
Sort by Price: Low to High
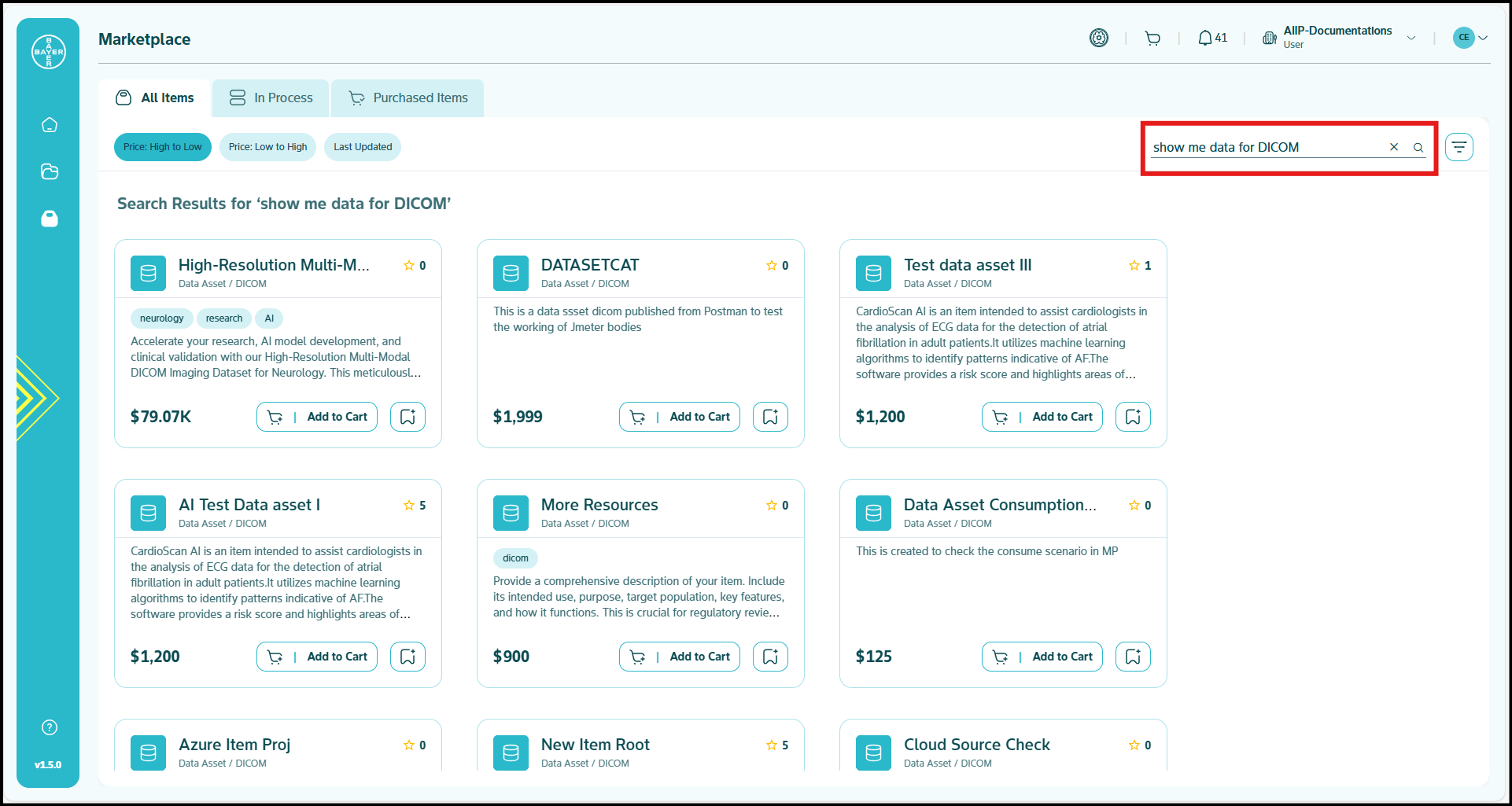tap(267, 147)
